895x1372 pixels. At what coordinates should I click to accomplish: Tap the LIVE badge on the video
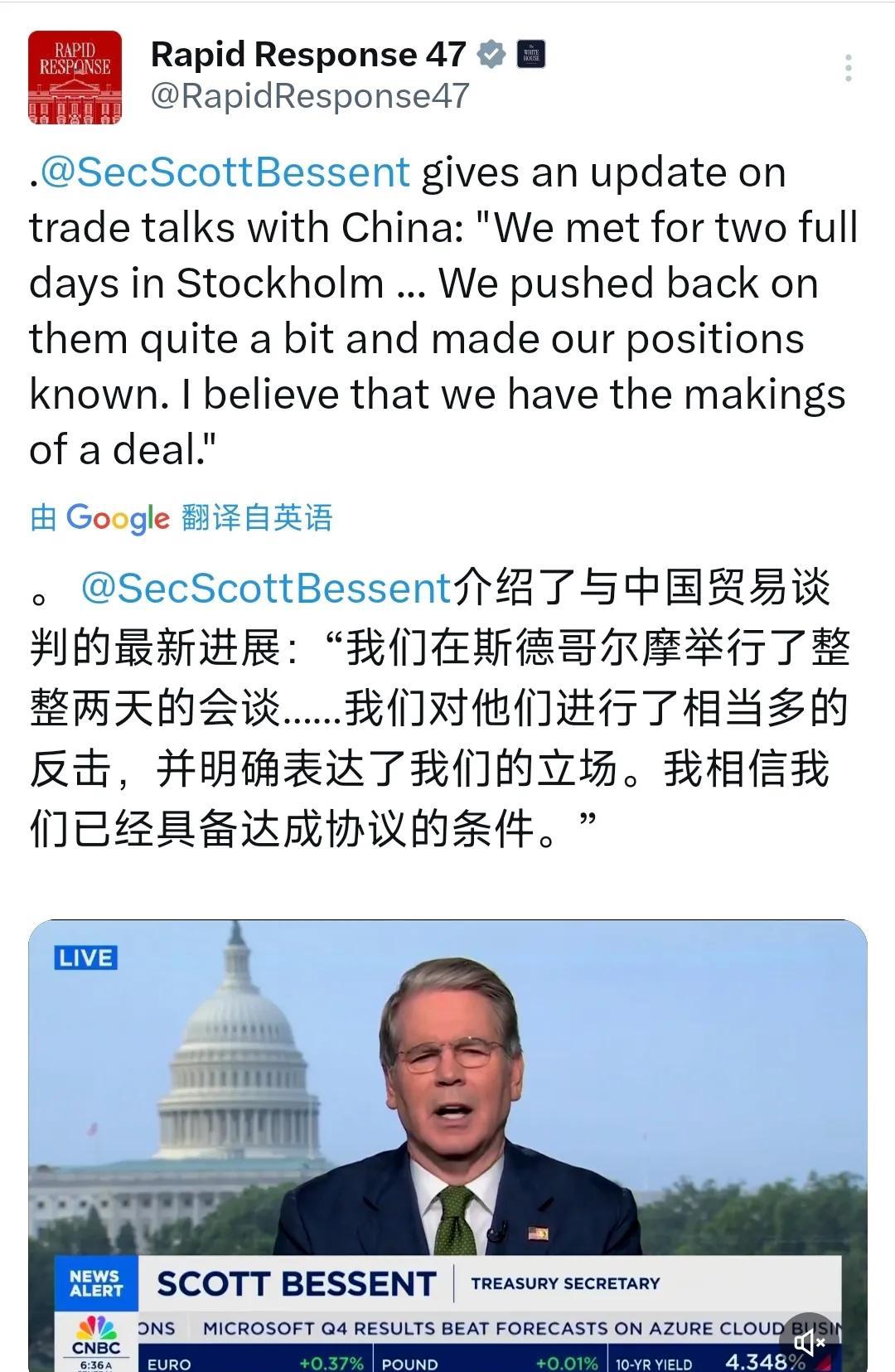pos(85,957)
